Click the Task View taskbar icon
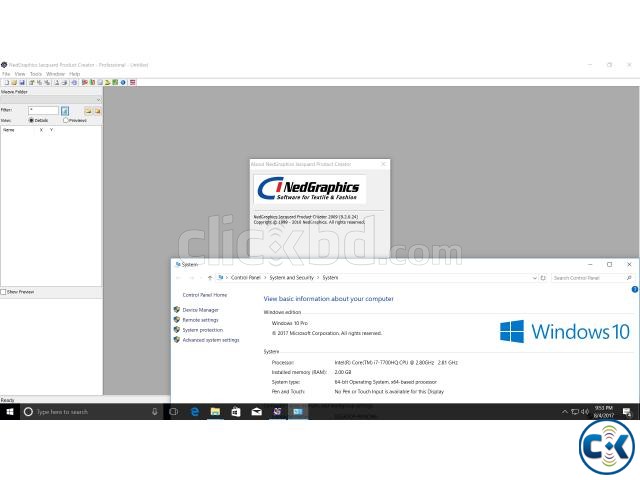Image resolution: width=640 pixels, height=480 pixels. pyautogui.click(x=173, y=412)
